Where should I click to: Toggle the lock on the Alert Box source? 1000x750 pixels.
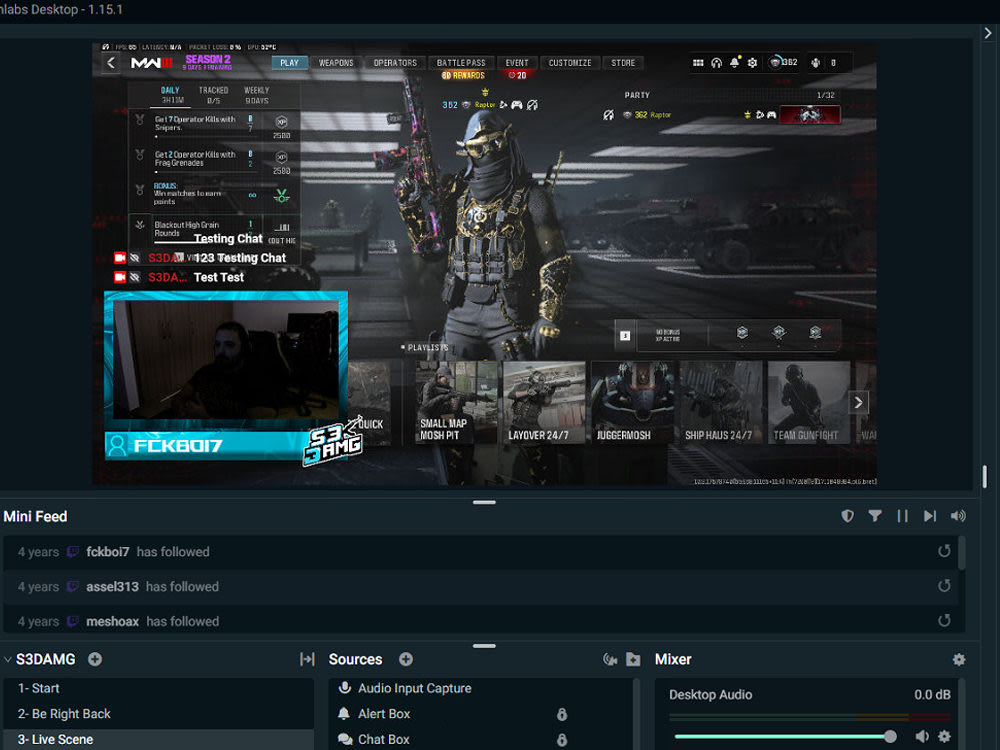[x=561, y=714]
